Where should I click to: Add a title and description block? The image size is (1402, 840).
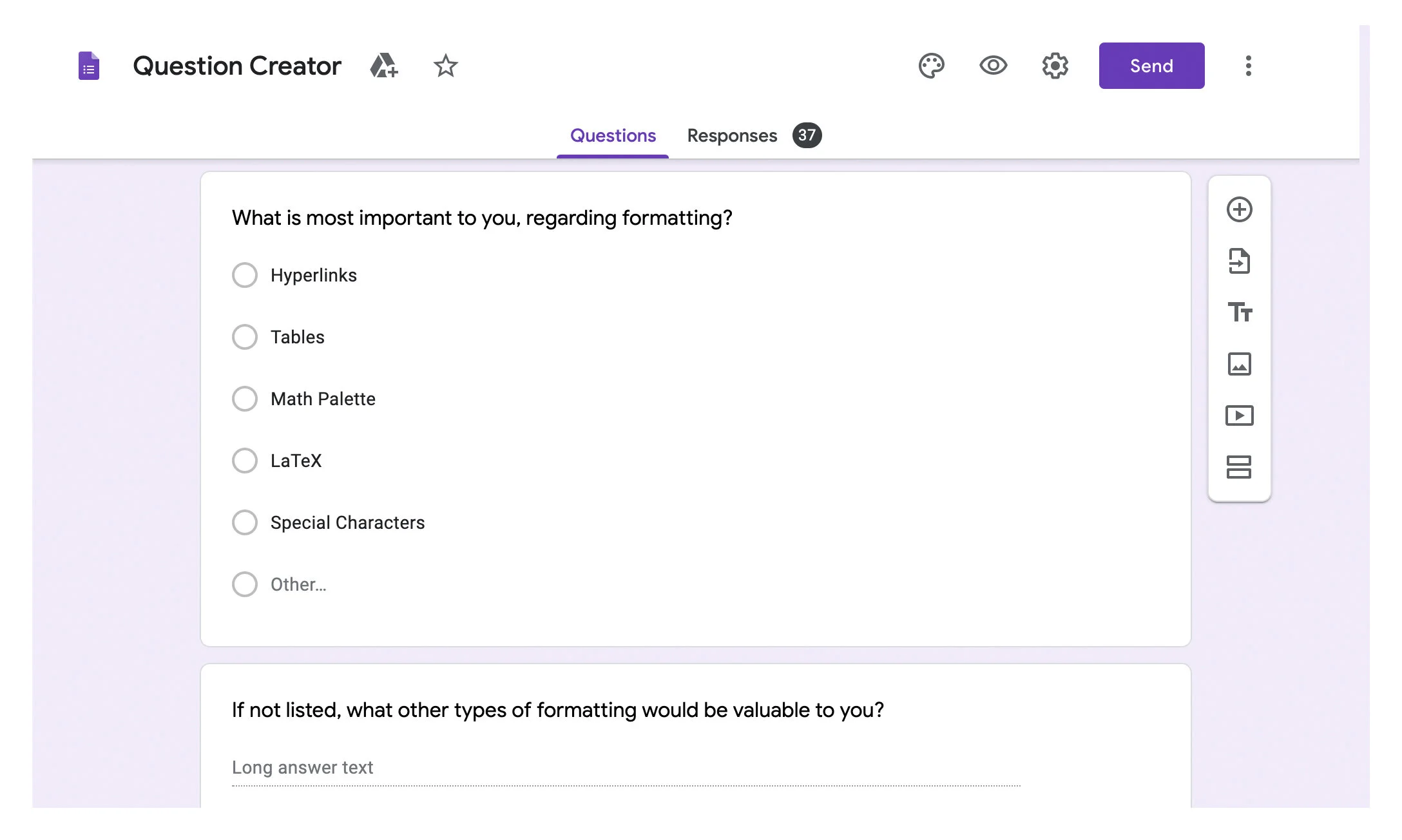pyautogui.click(x=1239, y=312)
